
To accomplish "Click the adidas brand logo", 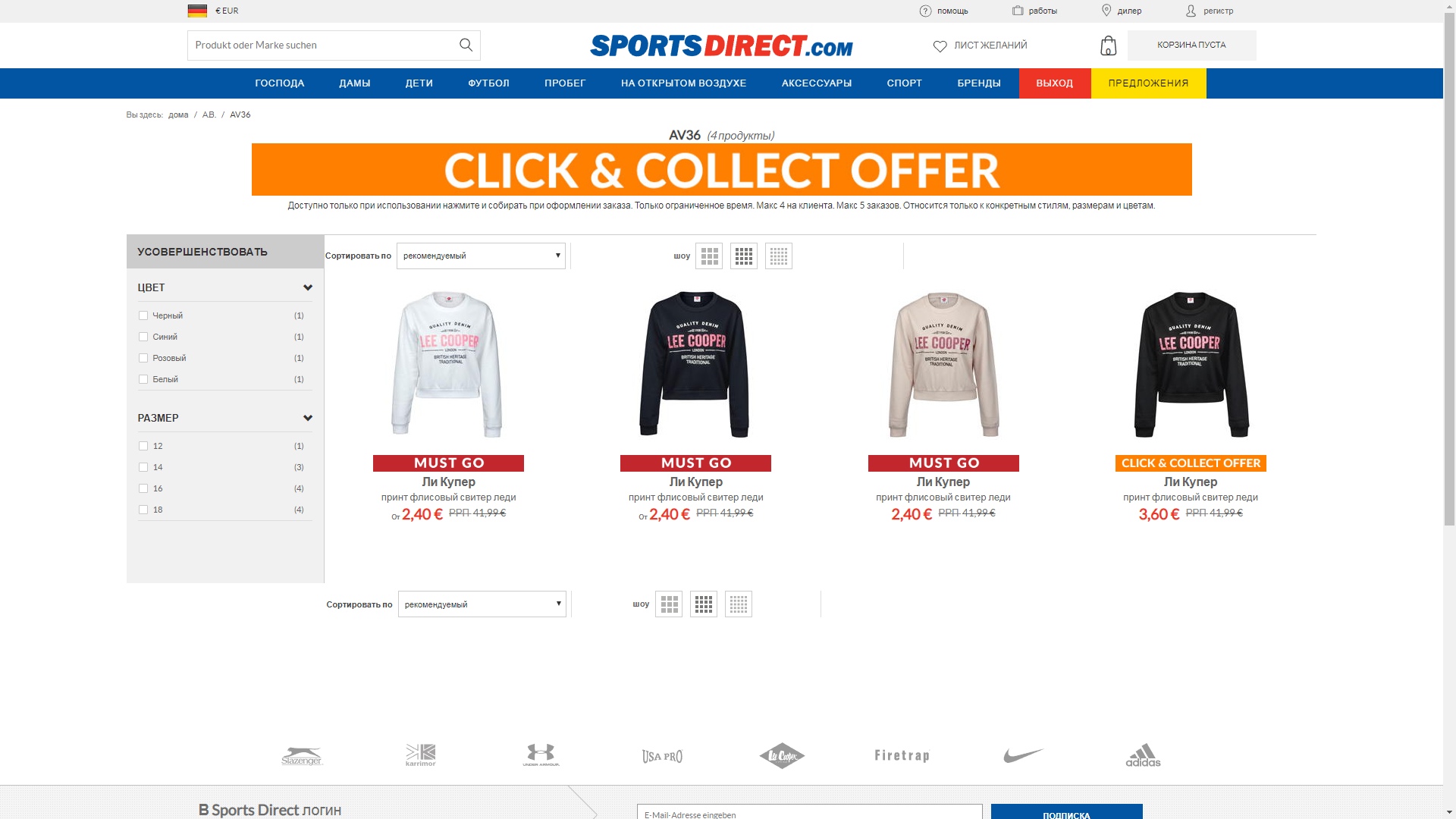I will click(x=1143, y=755).
